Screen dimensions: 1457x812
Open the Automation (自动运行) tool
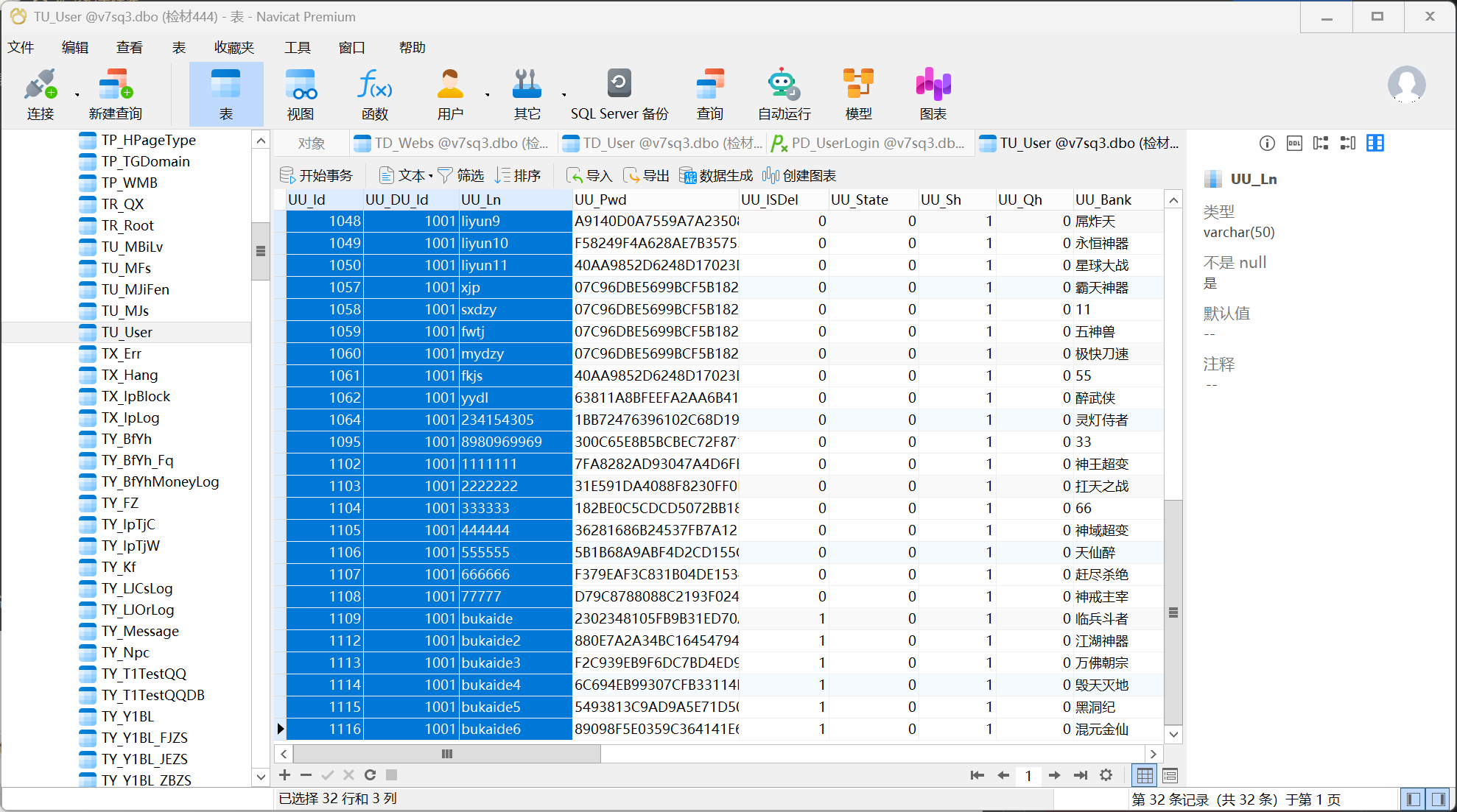click(x=784, y=94)
